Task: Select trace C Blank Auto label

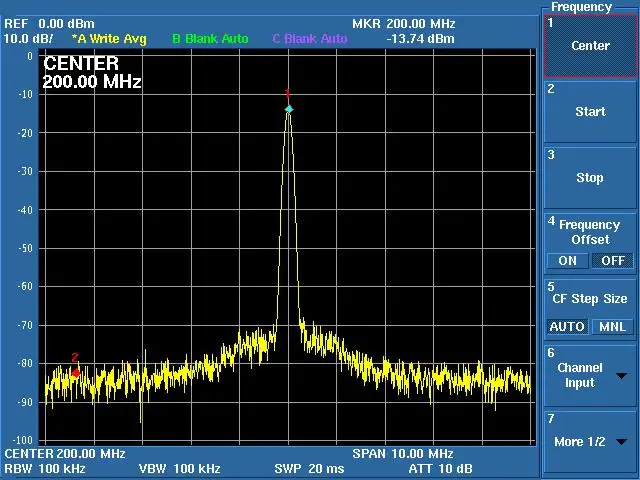Action: [x=310, y=39]
